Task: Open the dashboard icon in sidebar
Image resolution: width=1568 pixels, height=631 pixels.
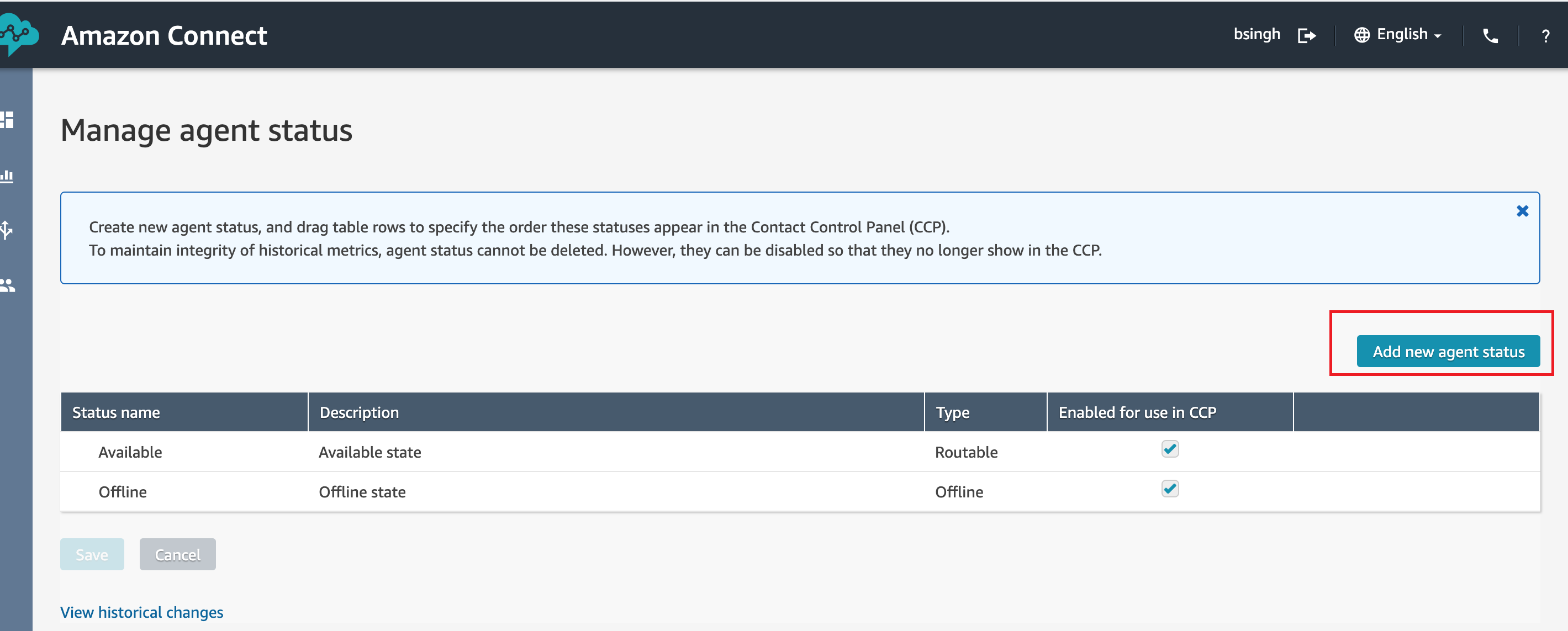Action: pos(7,119)
